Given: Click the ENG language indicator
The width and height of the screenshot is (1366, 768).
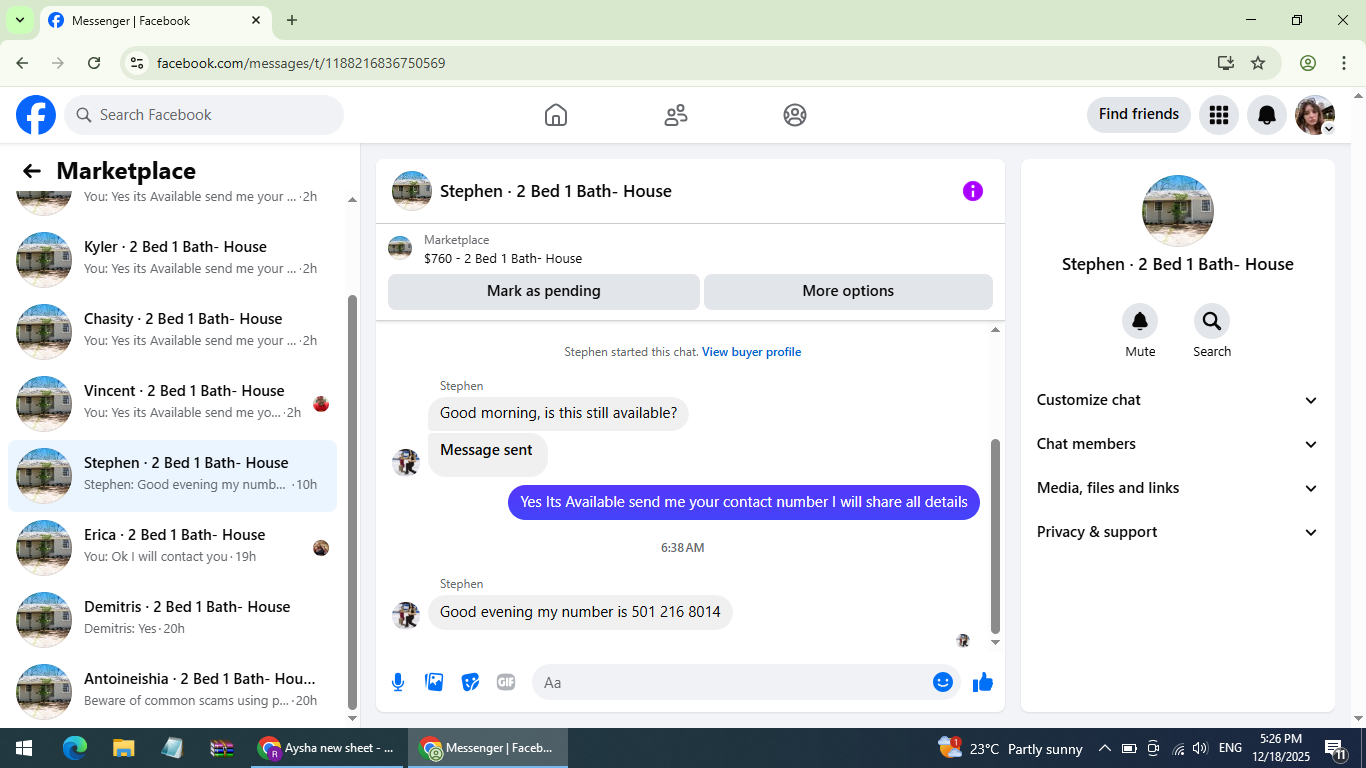Looking at the screenshot, I should point(1231,748).
